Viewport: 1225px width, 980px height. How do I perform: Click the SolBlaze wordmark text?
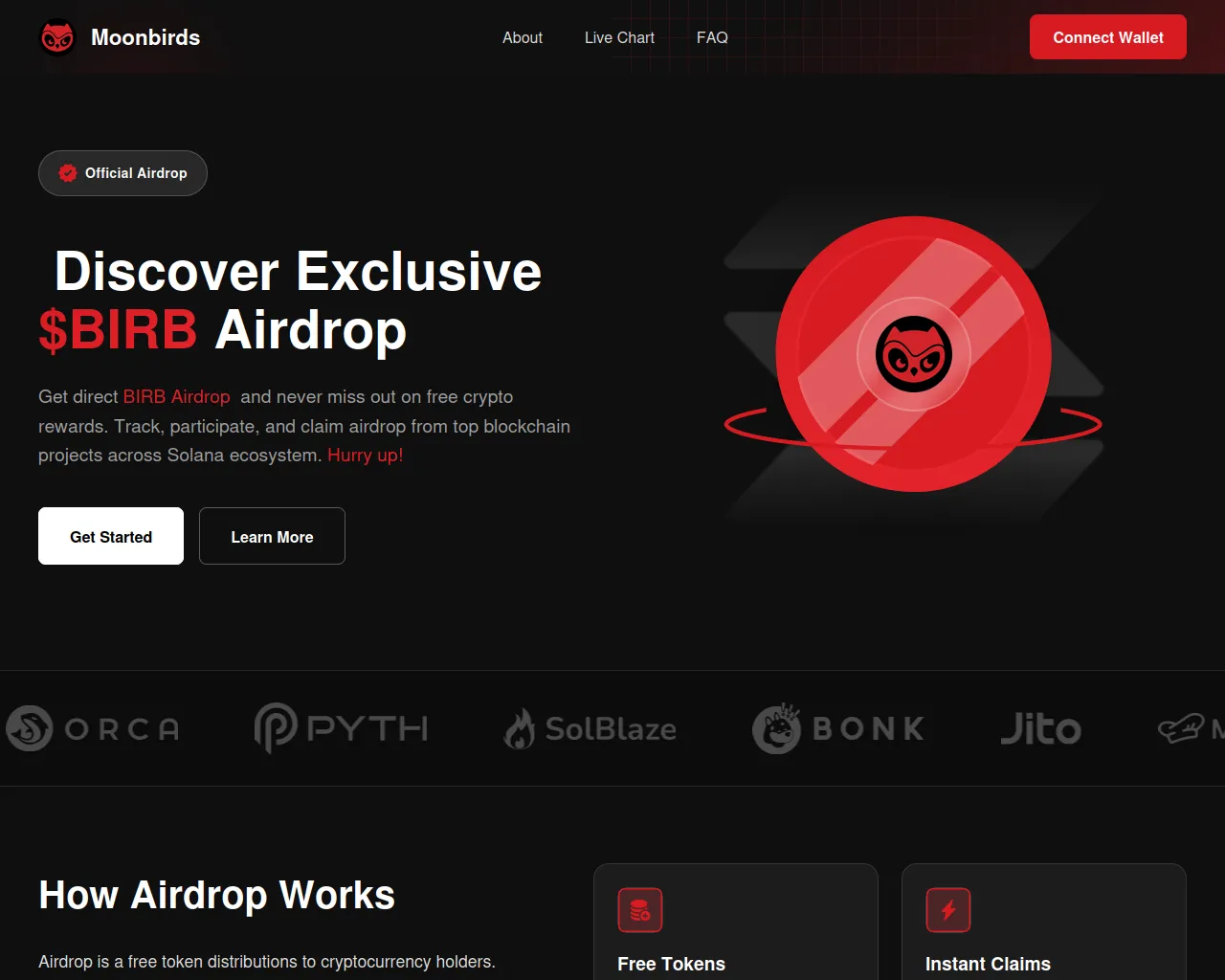[x=611, y=729]
